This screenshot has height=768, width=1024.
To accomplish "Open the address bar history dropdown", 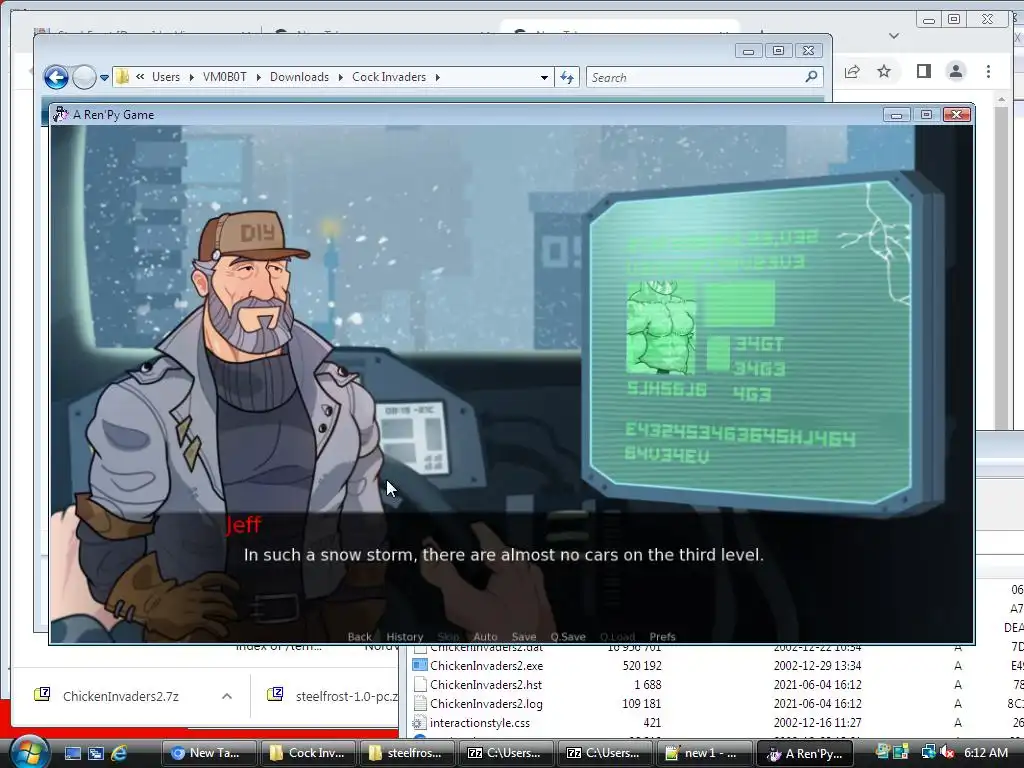I will (x=544, y=78).
